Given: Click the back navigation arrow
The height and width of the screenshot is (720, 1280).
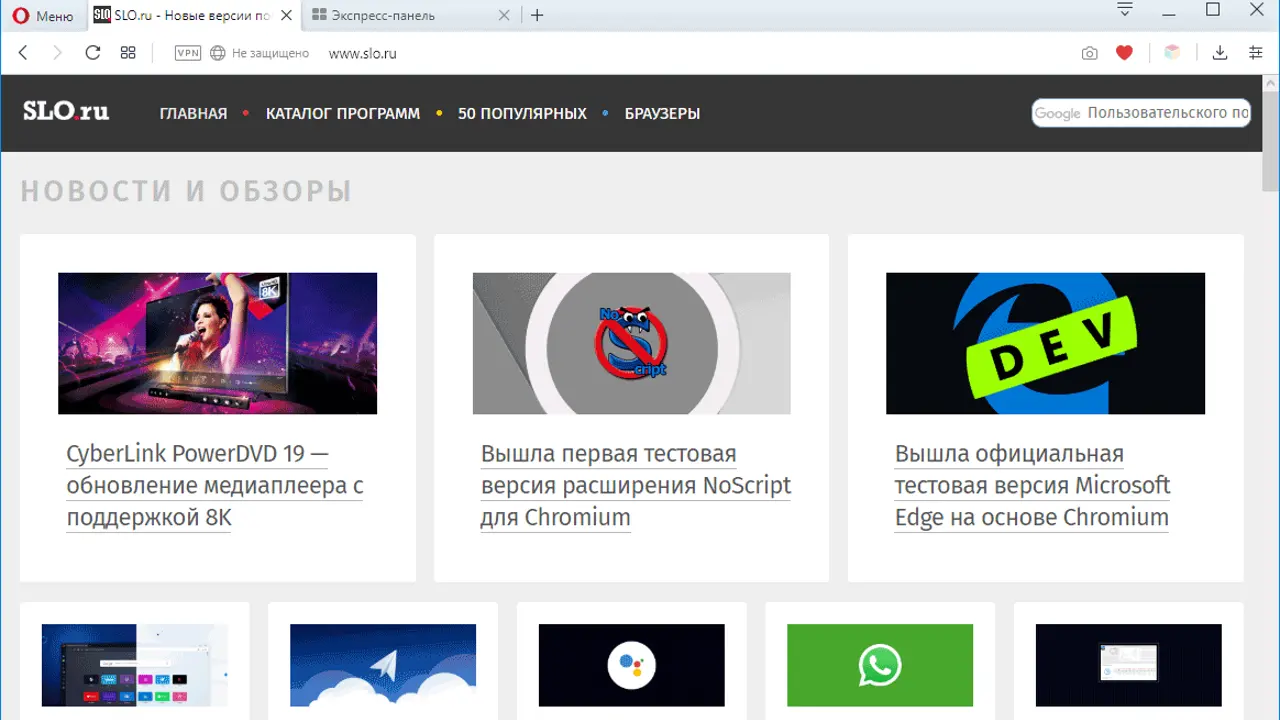Looking at the screenshot, I should pyautogui.click(x=23, y=53).
